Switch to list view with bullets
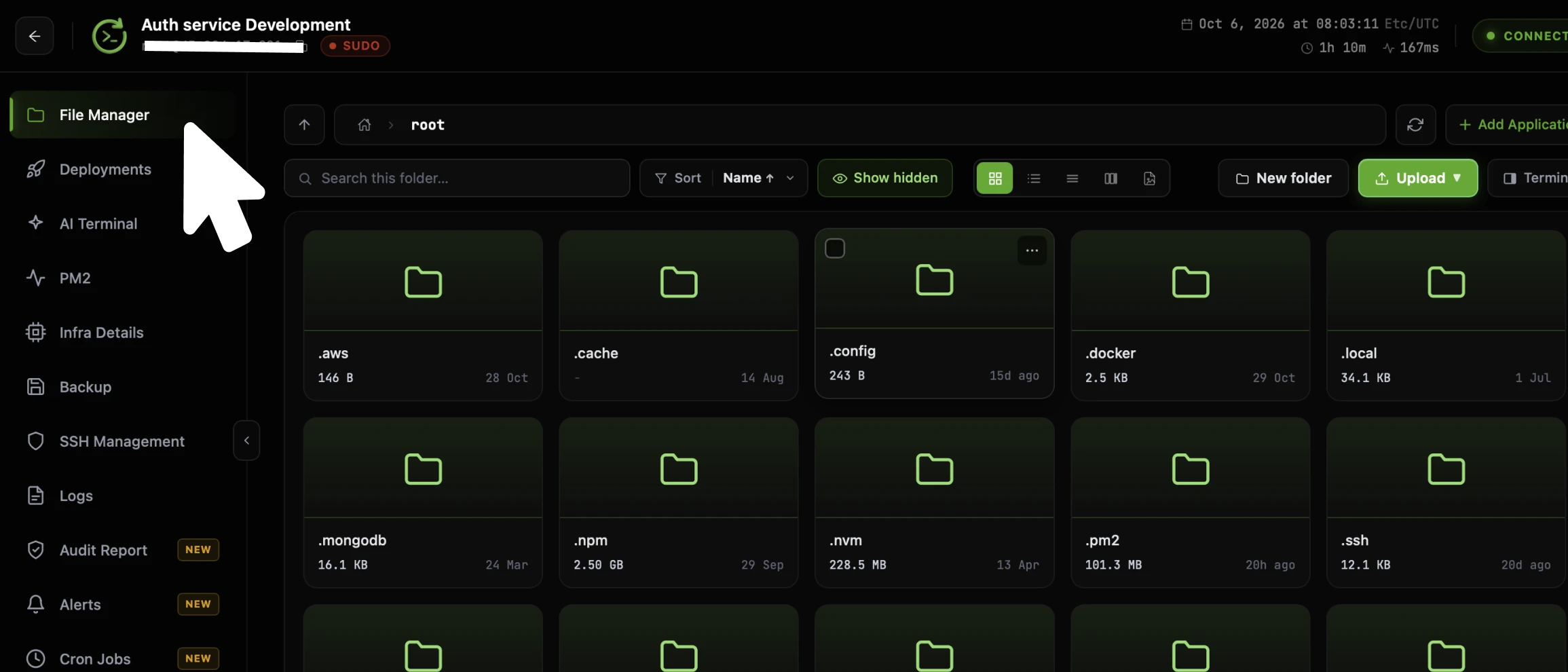Screen dimensions: 1568x672 tap(1034, 178)
